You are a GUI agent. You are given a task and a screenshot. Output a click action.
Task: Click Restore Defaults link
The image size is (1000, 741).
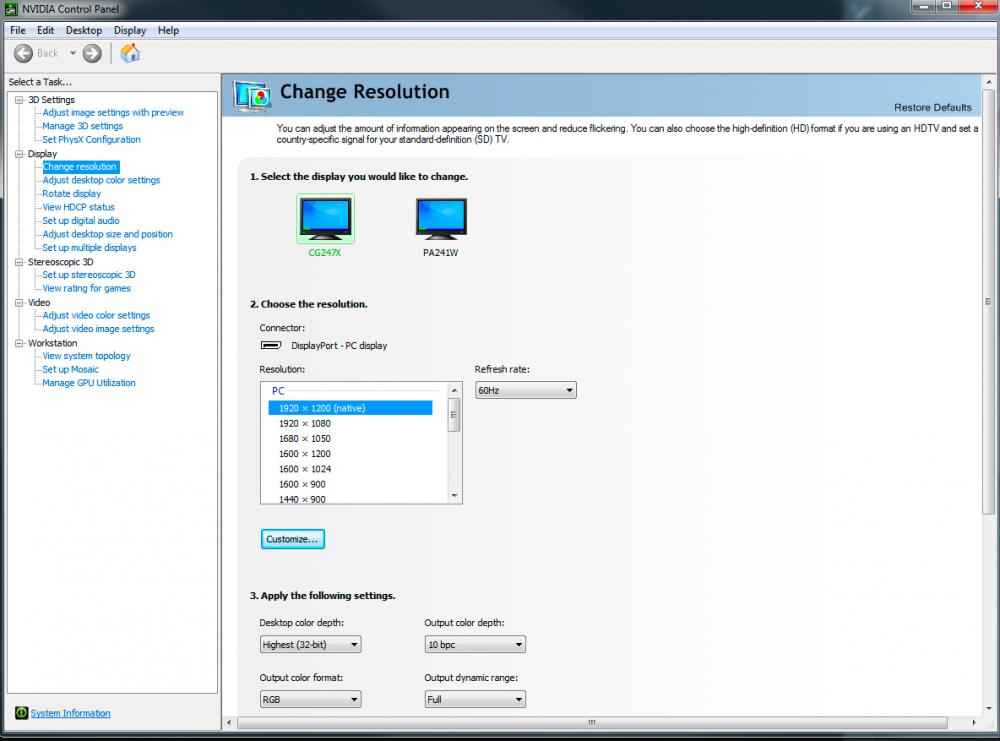coord(932,108)
